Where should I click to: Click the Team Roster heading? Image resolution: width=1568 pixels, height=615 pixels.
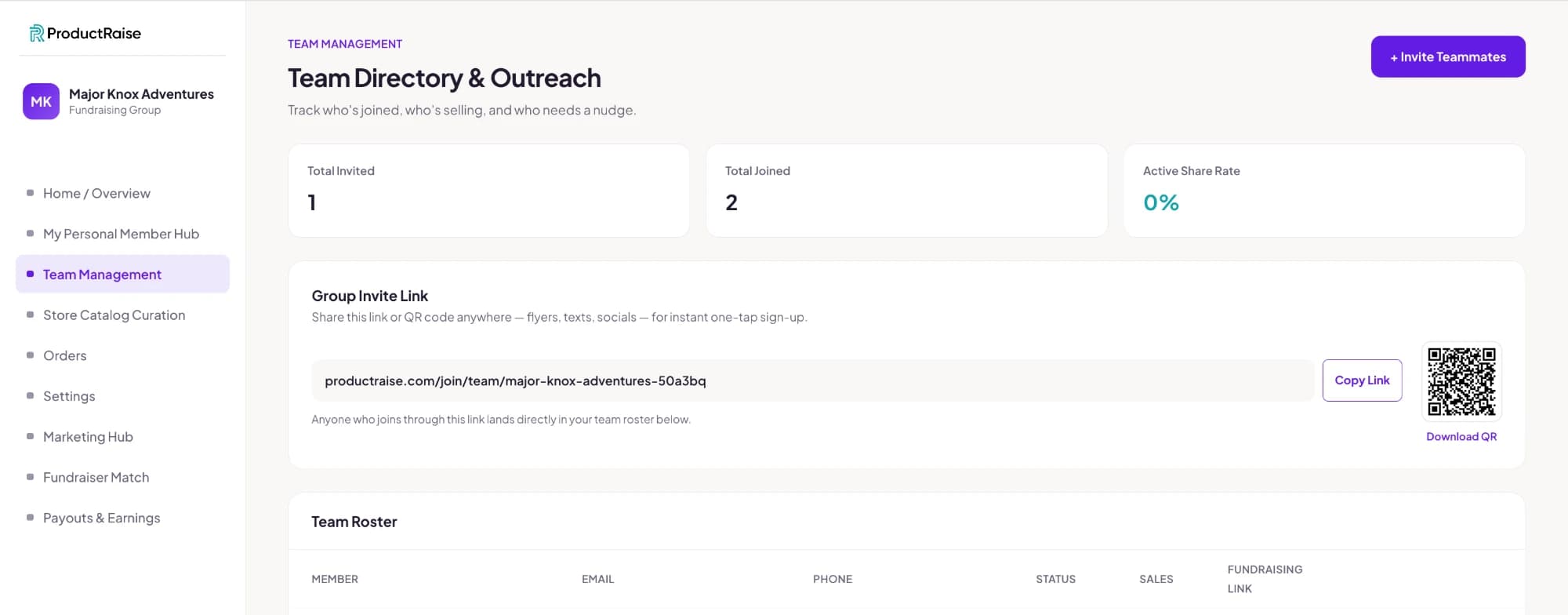click(354, 522)
